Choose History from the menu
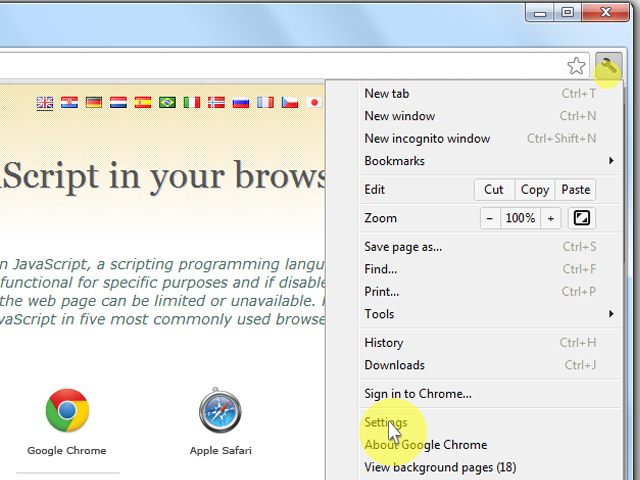 tap(384, 343)
